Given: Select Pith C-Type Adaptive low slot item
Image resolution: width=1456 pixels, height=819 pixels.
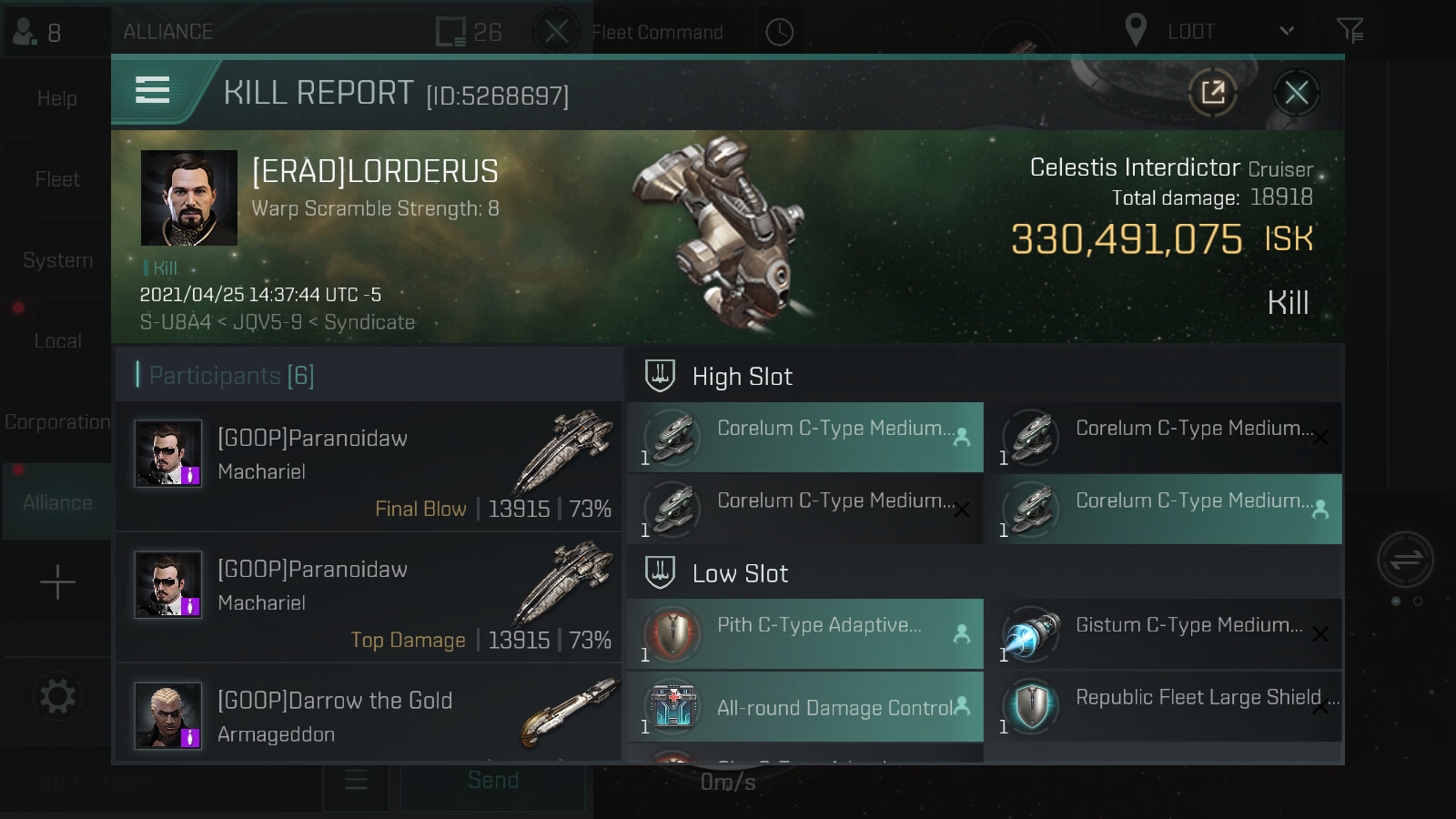Looking at the screenshot, I should tap(805, 633).
